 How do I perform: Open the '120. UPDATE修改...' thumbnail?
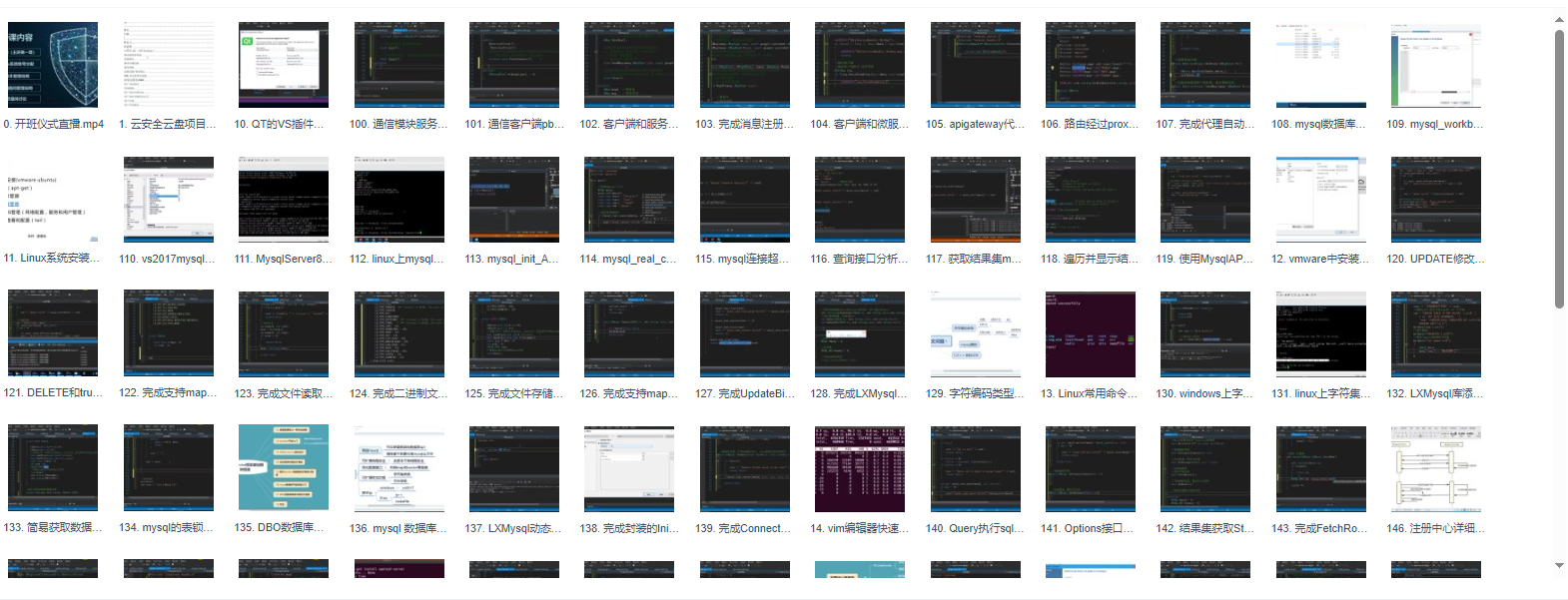(x=1436, y=200)
